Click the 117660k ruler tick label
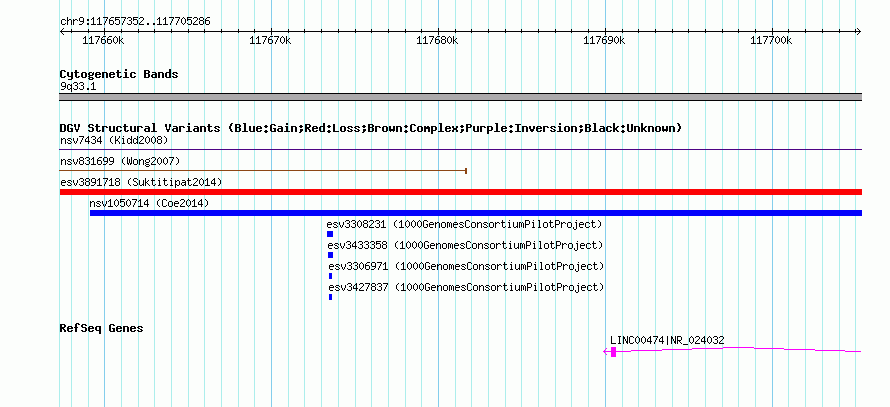This screenshot has height=407, width=890. click(x=103, y=40)
